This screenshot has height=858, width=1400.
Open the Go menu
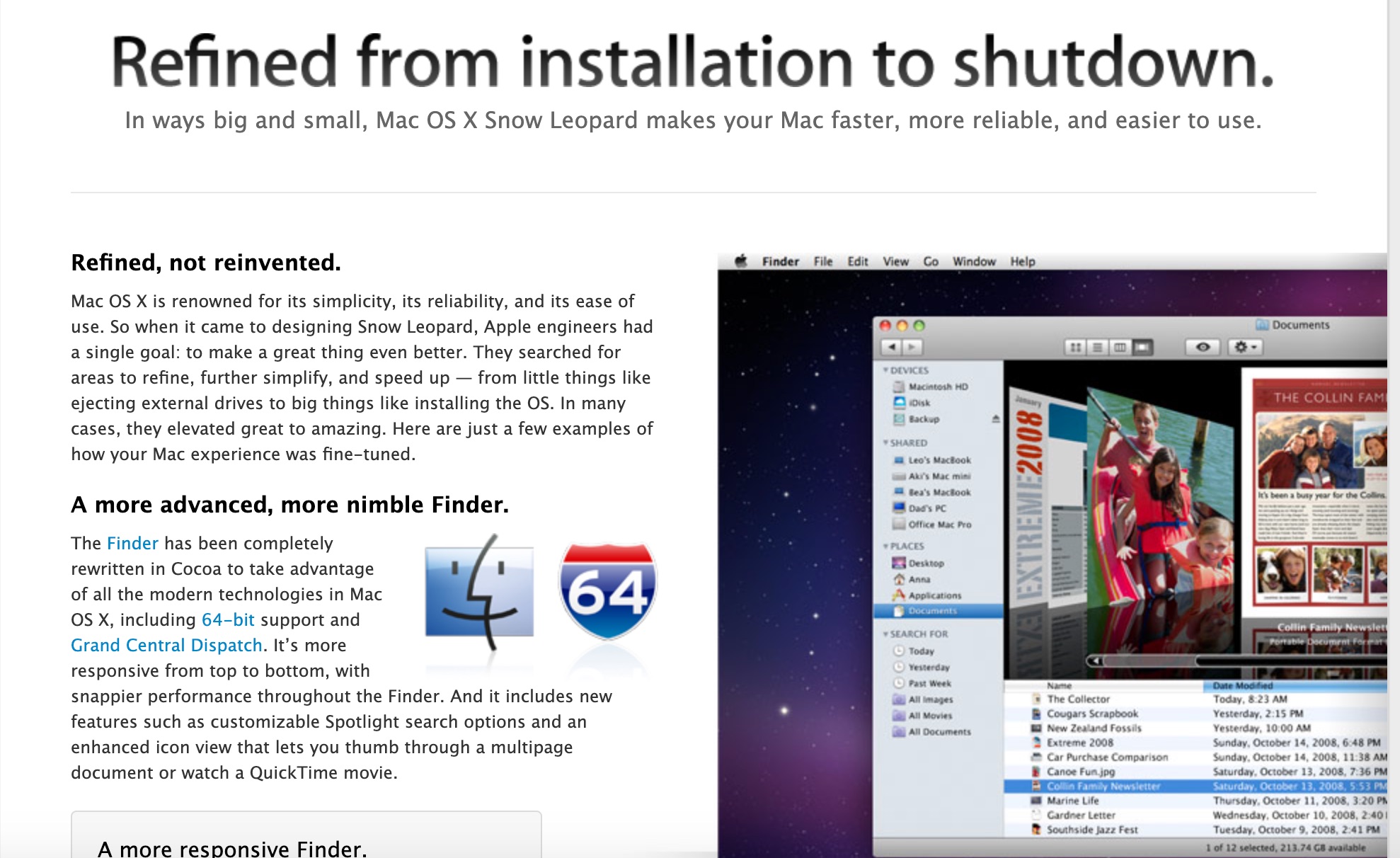tap(931, 261)
